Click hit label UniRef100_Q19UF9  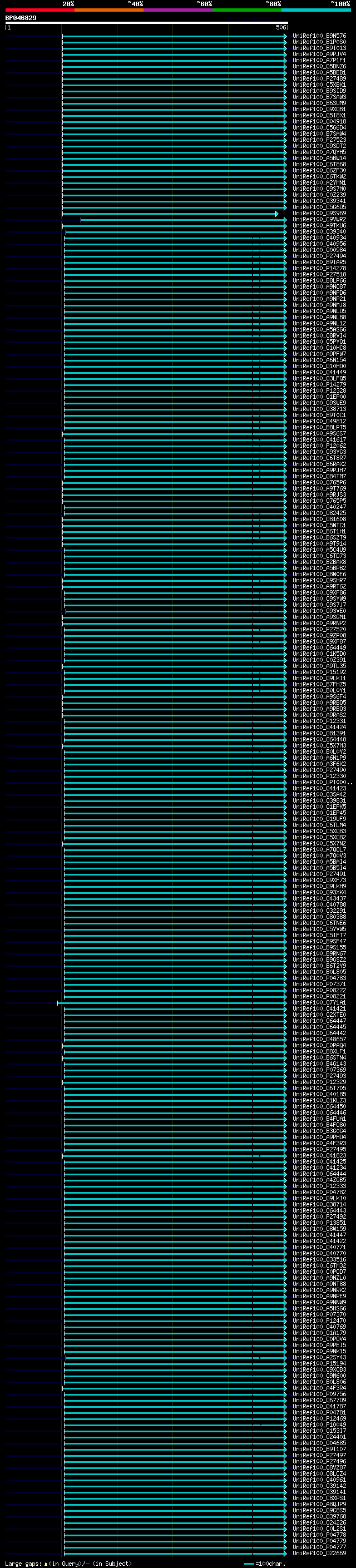pyautogui.click(x=319, y=819)
